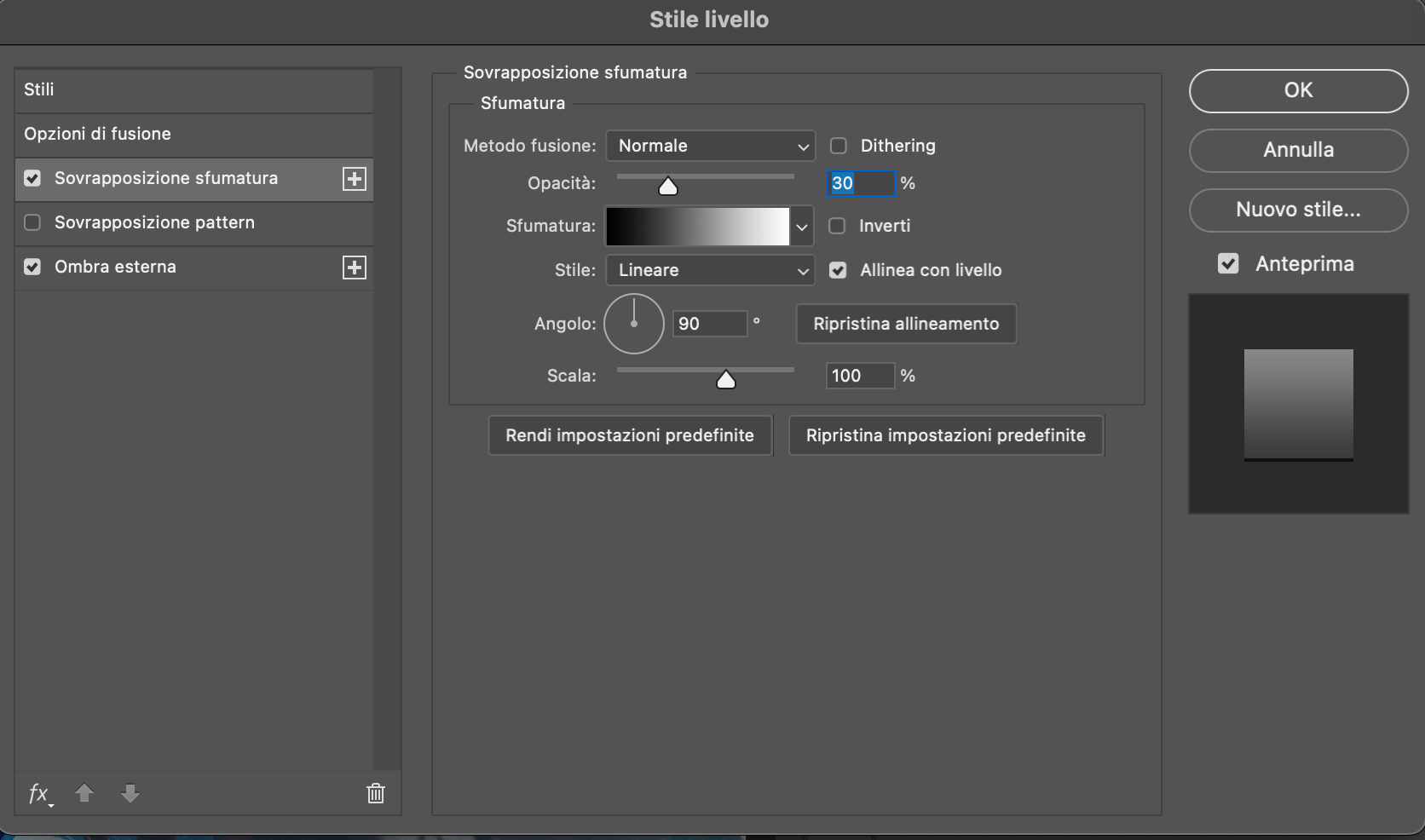This screenshot has width=1425, height=840.
Task: Expand the Stile Lineare dropdown
Action: [x=711, y=270]
